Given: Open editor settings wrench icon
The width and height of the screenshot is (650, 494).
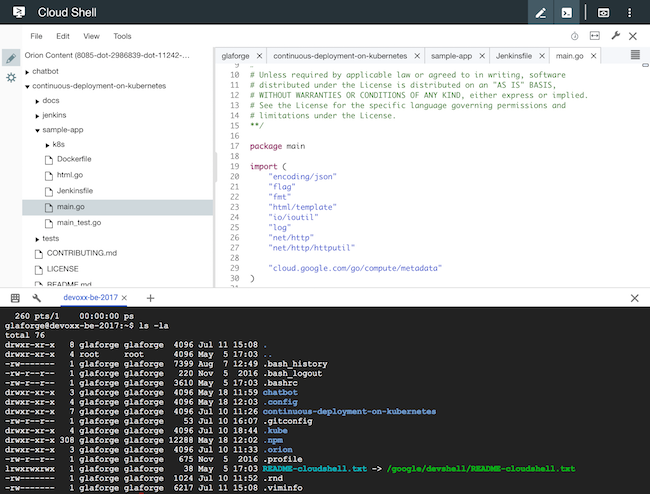Looking at the screenshot, I should click(x=616, y=36).
